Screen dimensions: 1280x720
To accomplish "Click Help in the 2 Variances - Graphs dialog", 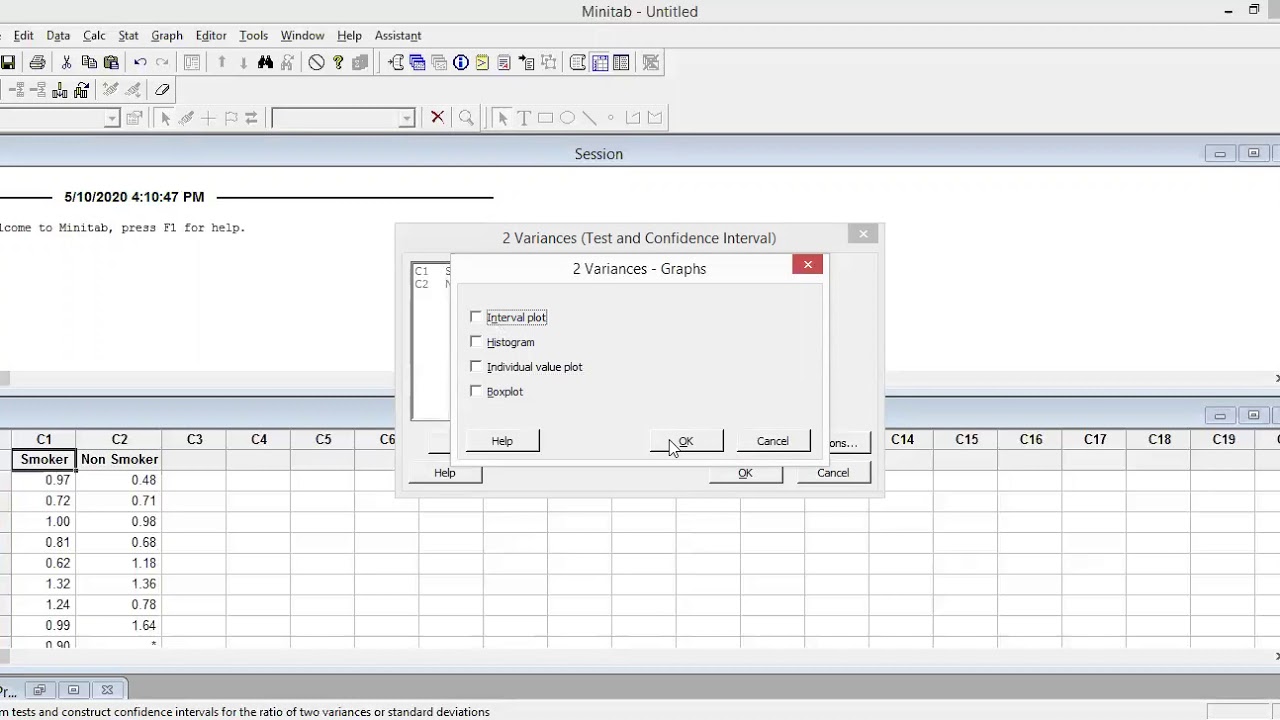I will click(502, 441).
